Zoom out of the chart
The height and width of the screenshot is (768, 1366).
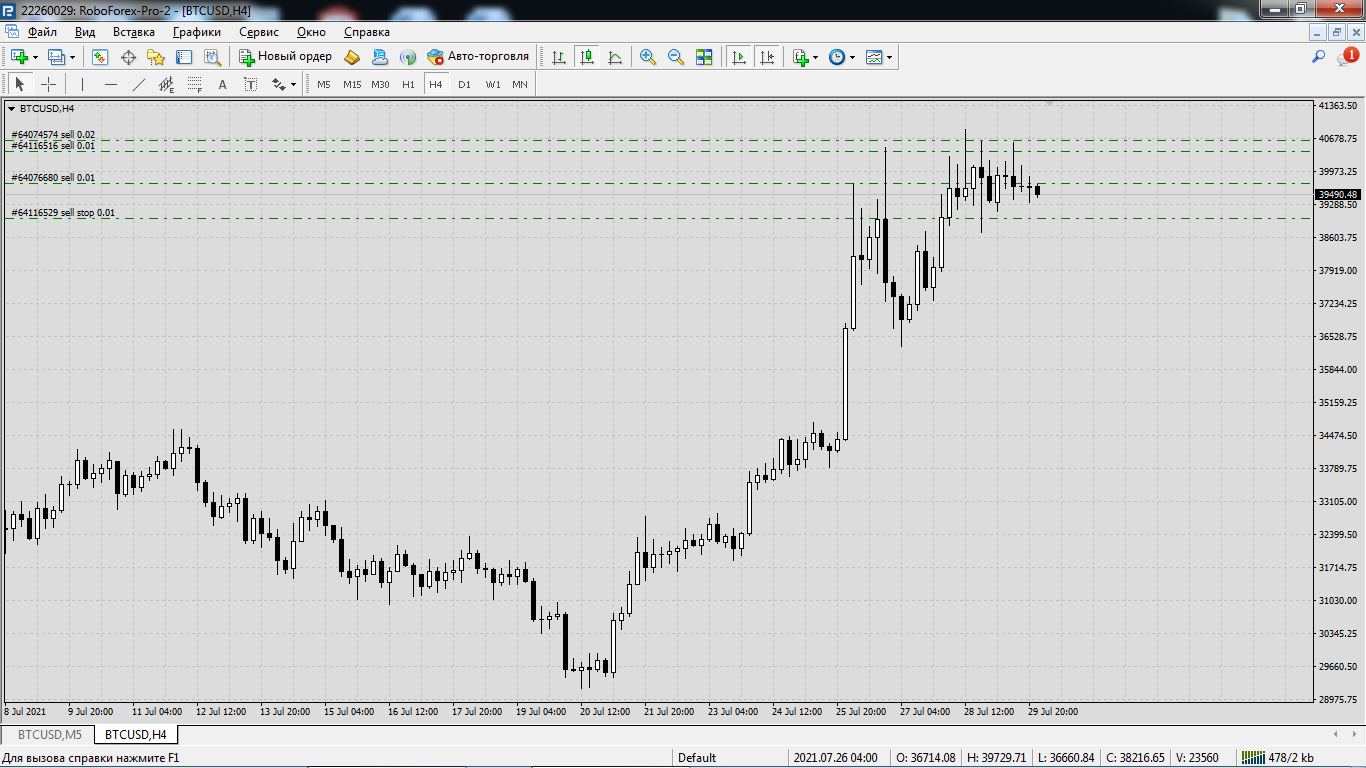click(x=676, y=57)
